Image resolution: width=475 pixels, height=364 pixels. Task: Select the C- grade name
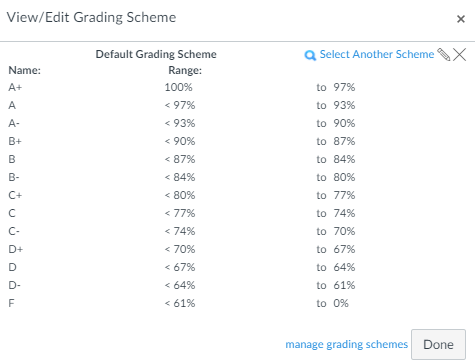click(14, 231)
